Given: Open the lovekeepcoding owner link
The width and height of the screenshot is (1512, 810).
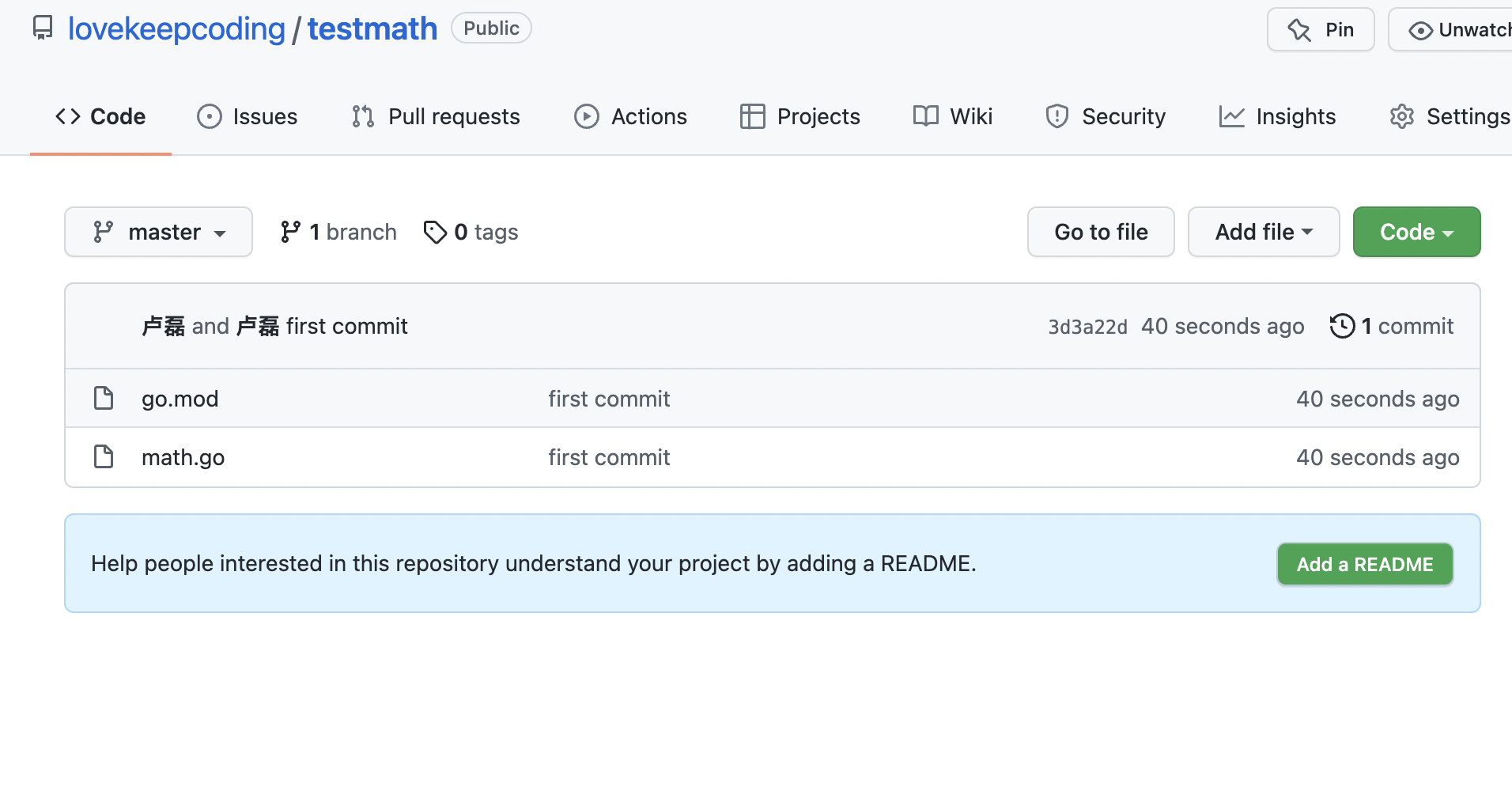Looking at the screenshot, I should click(176, 28).
